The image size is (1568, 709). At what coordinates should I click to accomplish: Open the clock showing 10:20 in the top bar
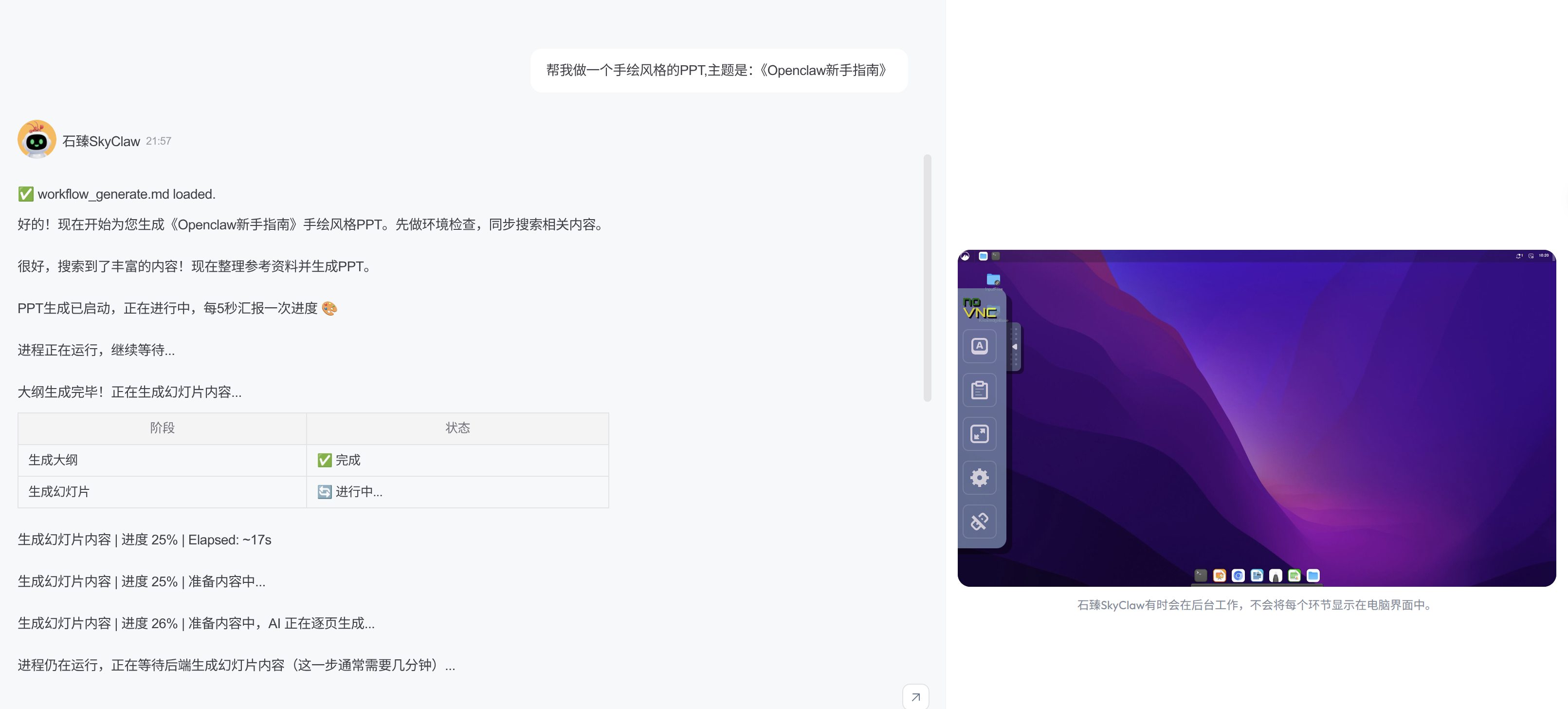(1544, 256)
